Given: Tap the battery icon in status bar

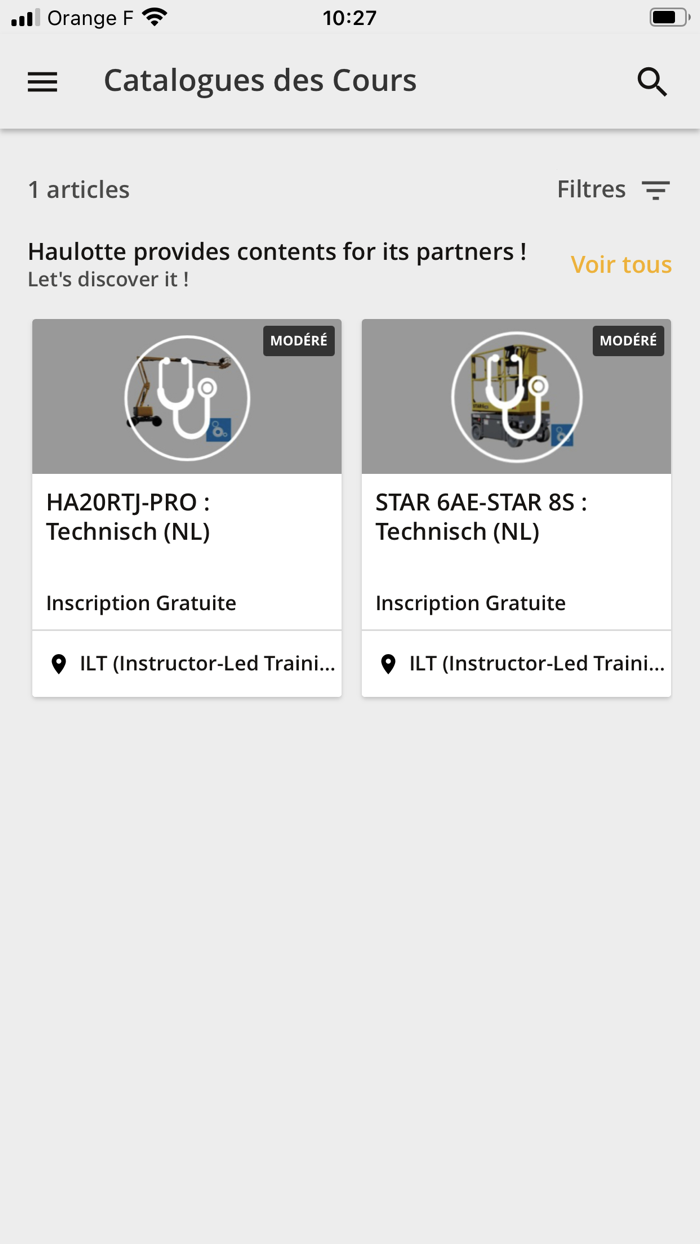Looking at the screenshot, I should point(667,18).
